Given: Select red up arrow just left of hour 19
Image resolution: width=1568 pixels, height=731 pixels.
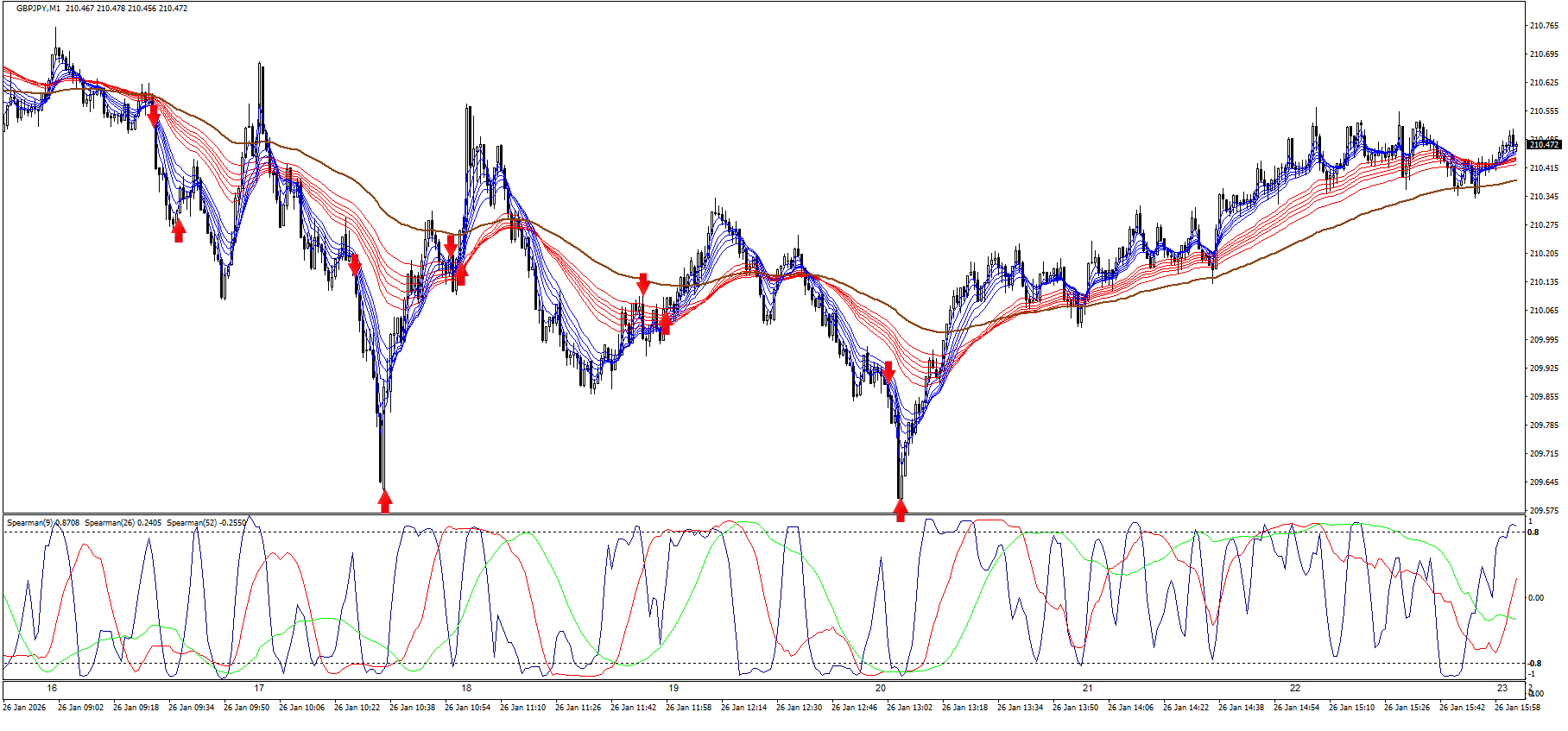Looking at the screenshot, I should point(665,323).
